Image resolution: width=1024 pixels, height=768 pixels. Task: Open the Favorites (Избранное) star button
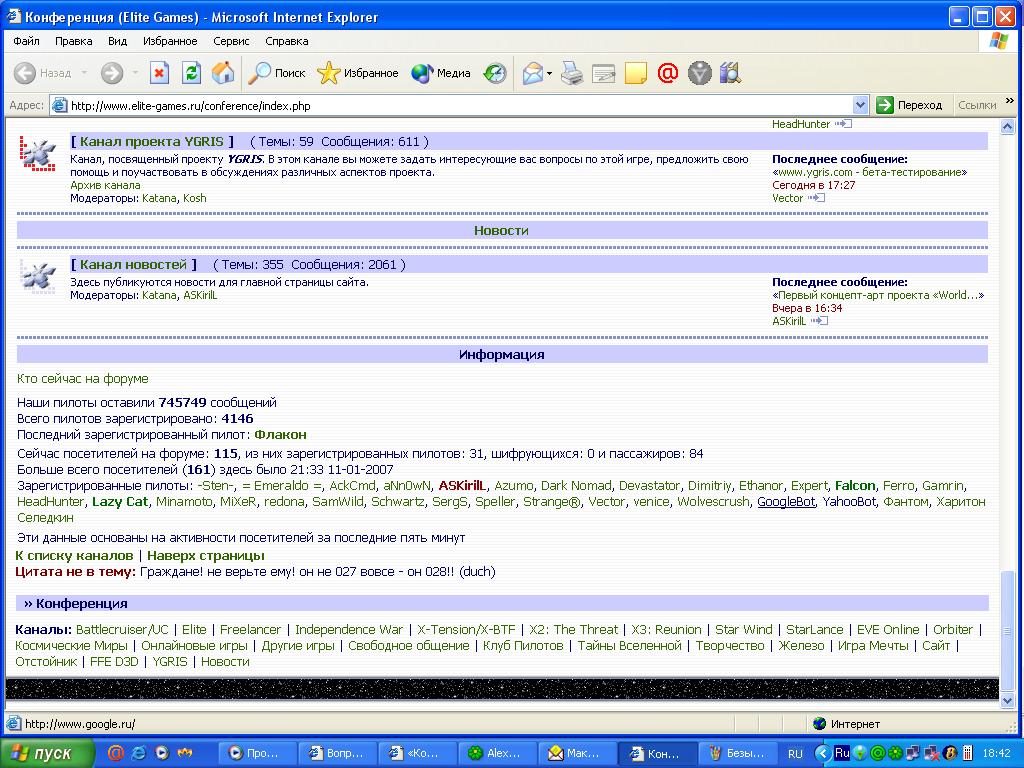click(357, 73)
